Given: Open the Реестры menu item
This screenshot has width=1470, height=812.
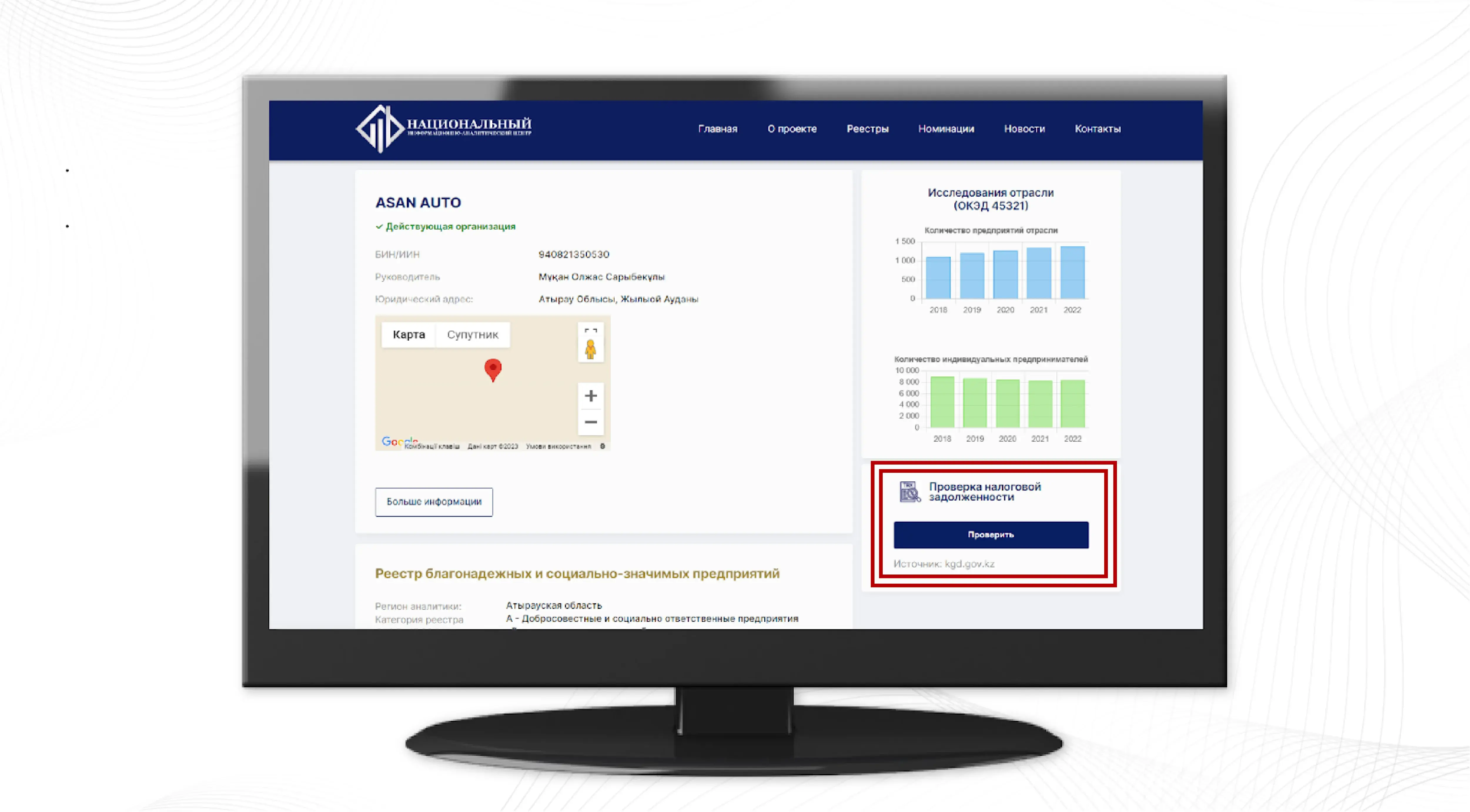Looking at the screenshot, I should tap(867, 129).
